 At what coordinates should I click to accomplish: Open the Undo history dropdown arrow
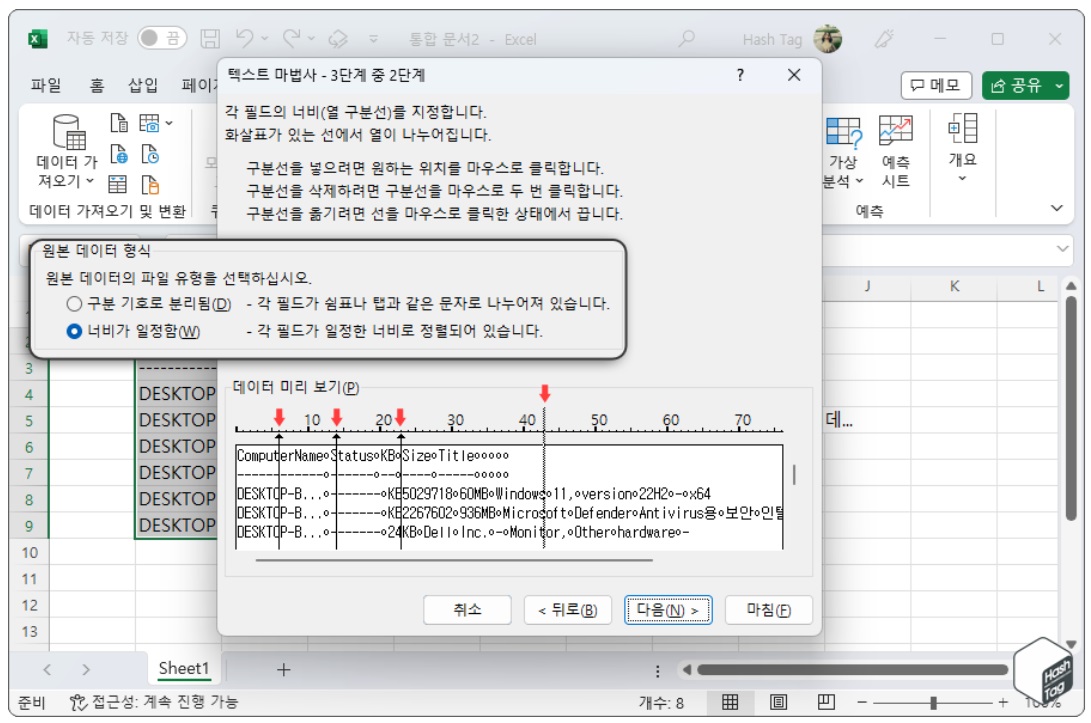[x=264, y=39]
